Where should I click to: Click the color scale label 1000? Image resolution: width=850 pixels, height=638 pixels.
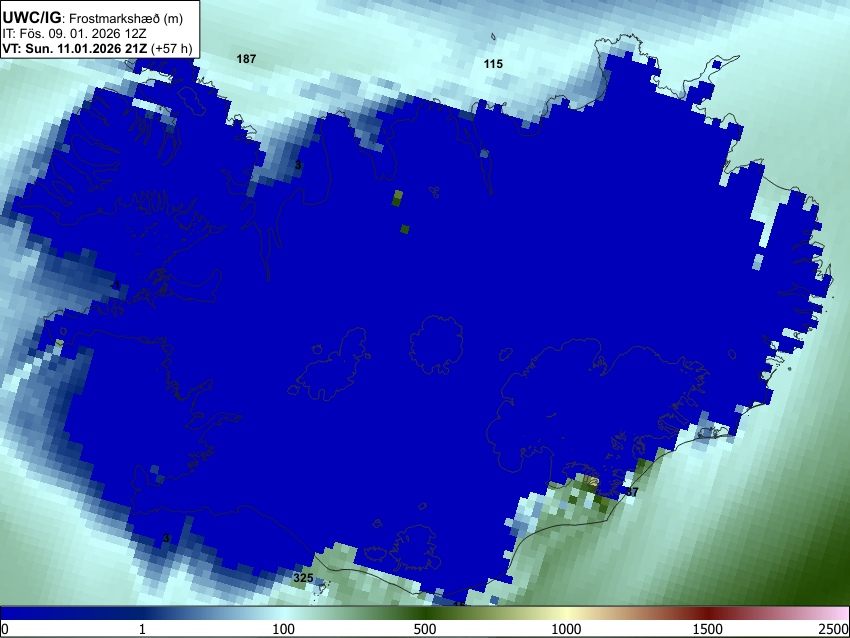click(x=566, y=629)
